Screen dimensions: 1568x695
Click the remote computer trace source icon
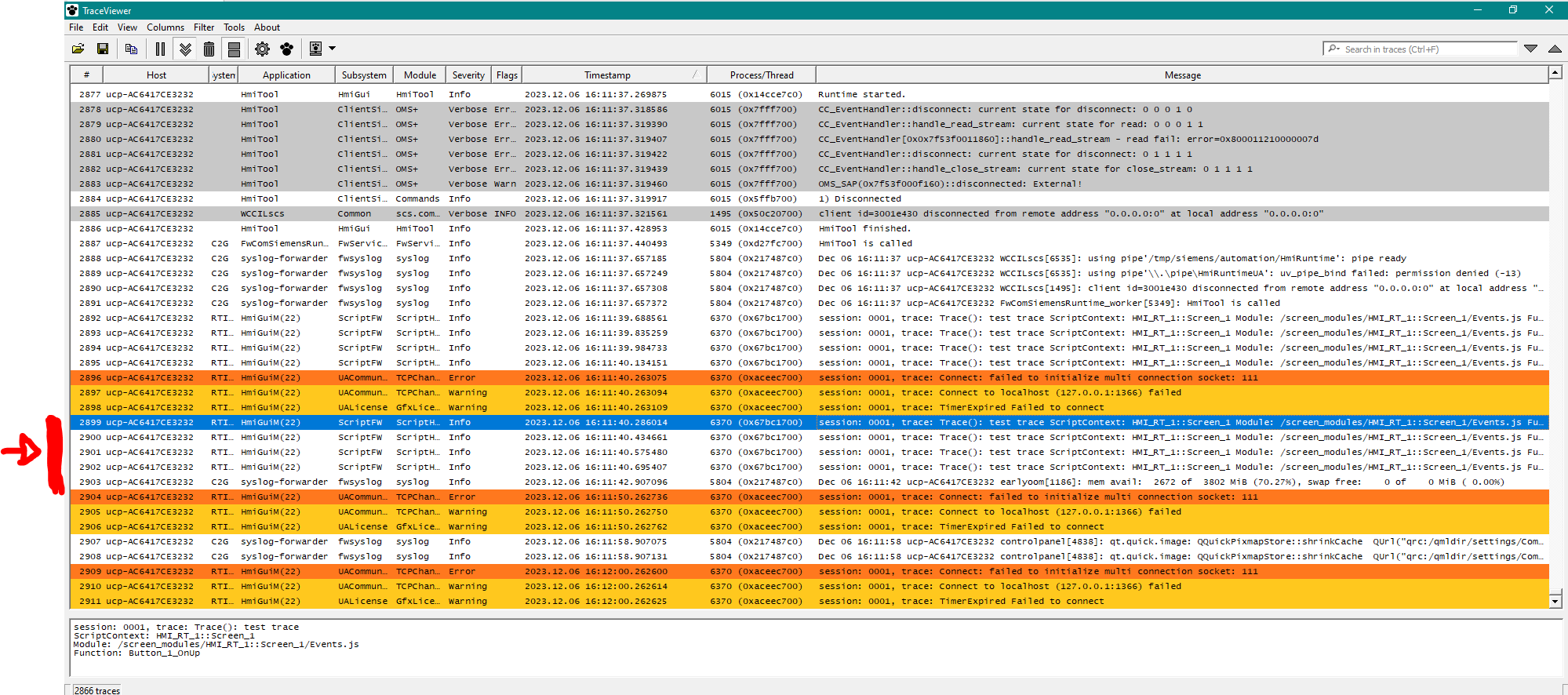coord(315,49)
